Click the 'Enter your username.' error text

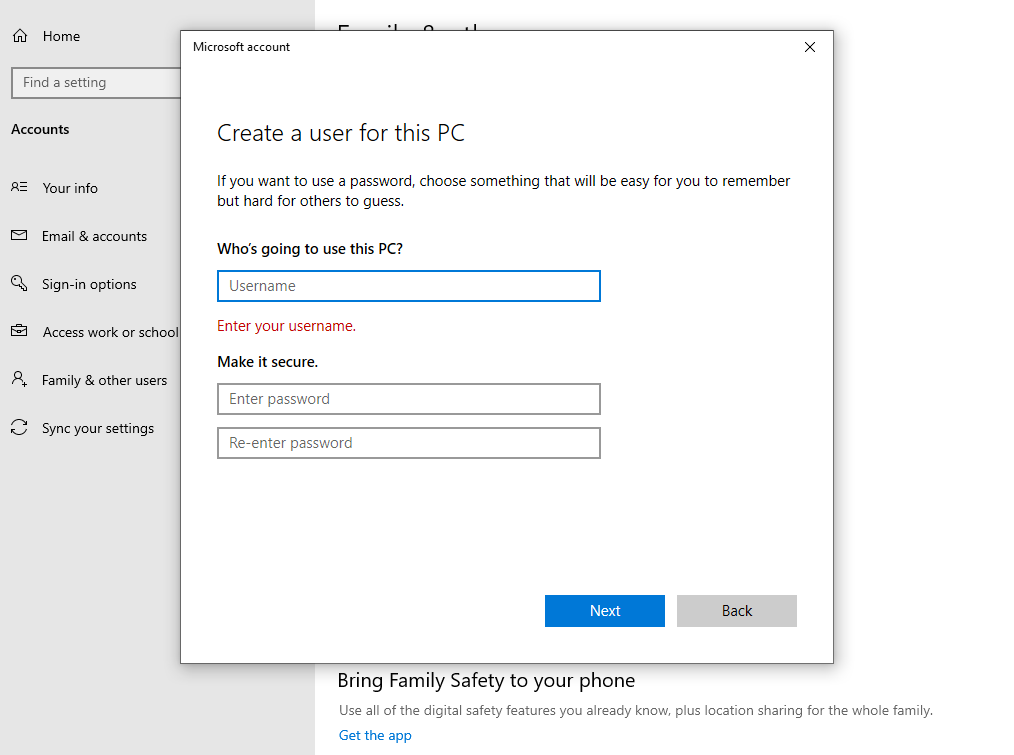[x=286, y=326]
